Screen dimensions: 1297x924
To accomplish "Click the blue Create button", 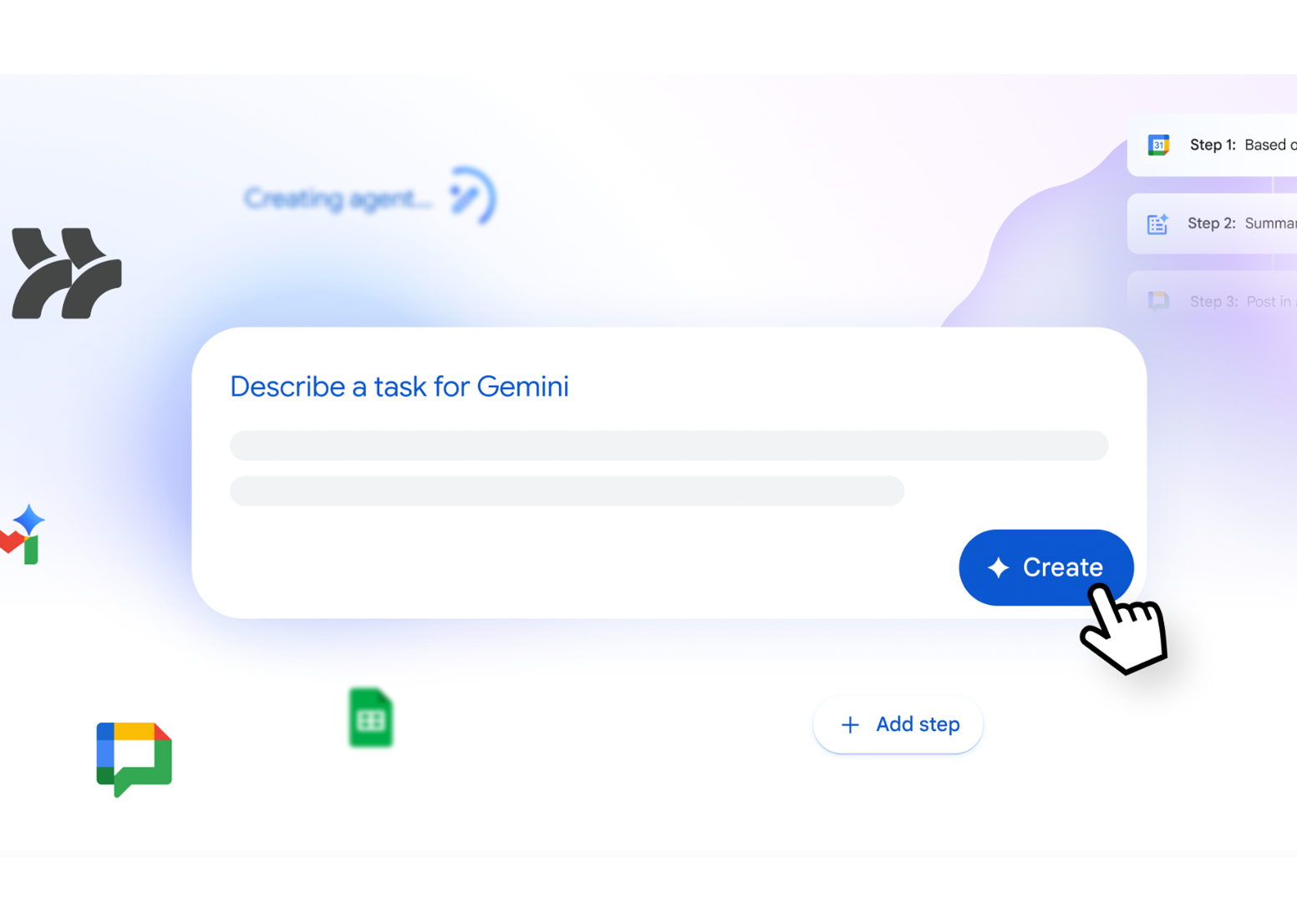I will pyautogui.click(x=1045, y=567).
